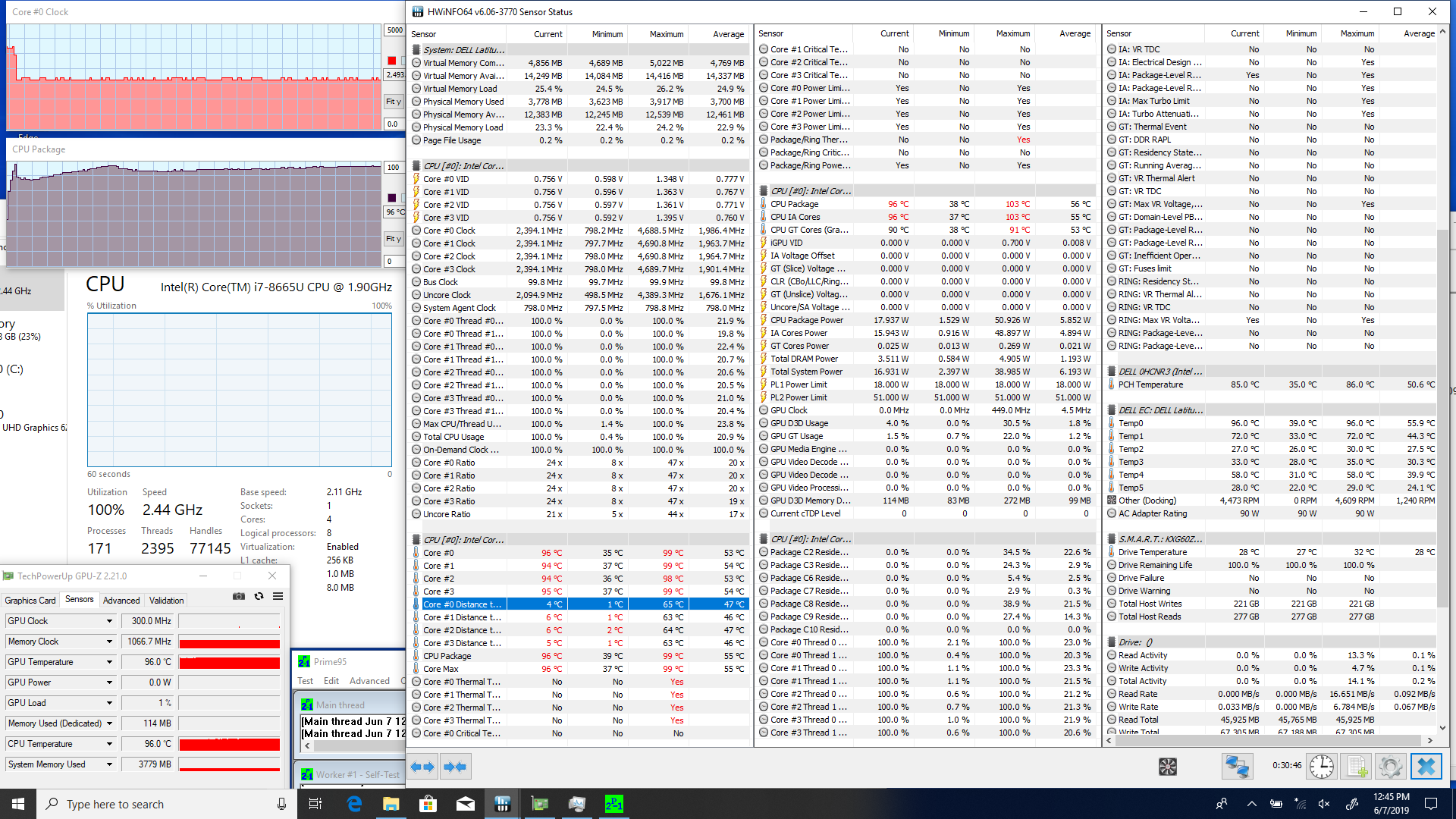Open the Test menu in Prime95
The image size is (1456, 819).
pyautogui.click(x=306, y=681)
